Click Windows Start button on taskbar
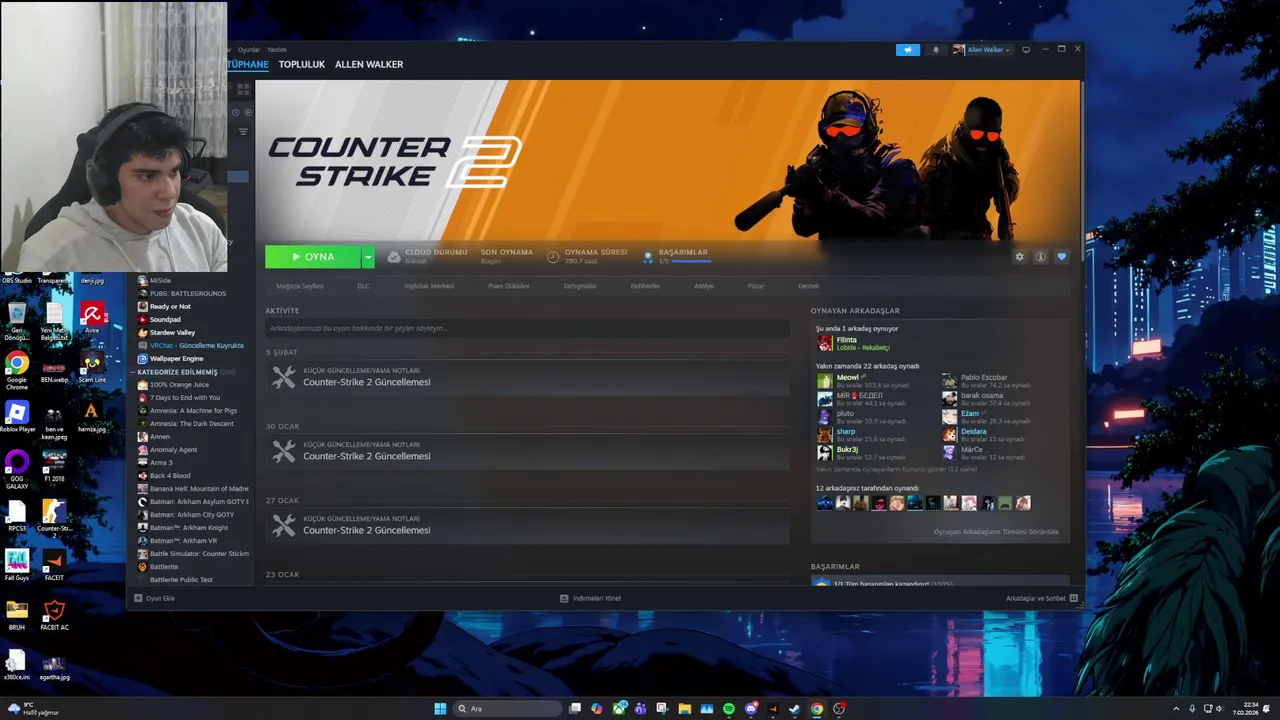Screen dimensions: 1280x720 440,708
